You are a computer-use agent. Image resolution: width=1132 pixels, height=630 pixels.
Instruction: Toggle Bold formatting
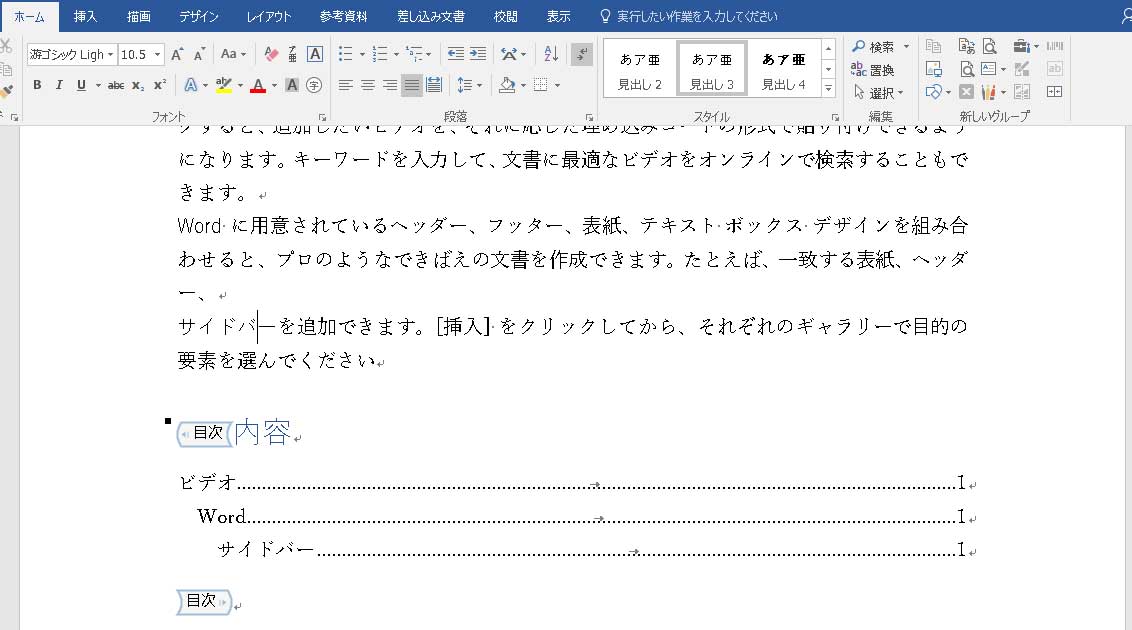point(37,85)
